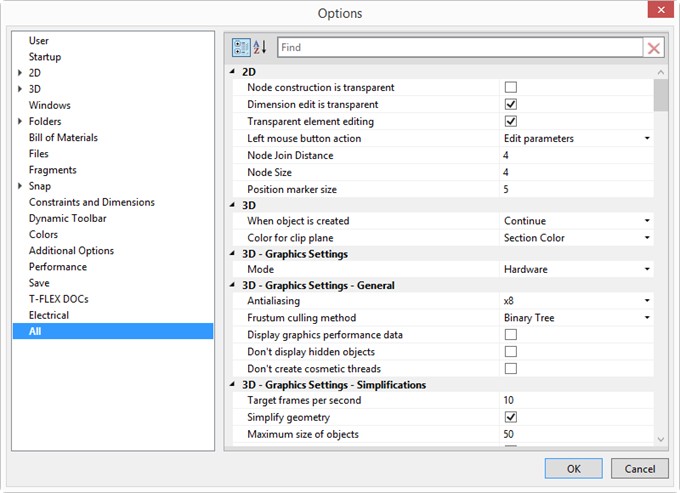Viewport: 680px width, 493px height.
Task: Click the categorized view icon
Action: (x=241, y=47)
